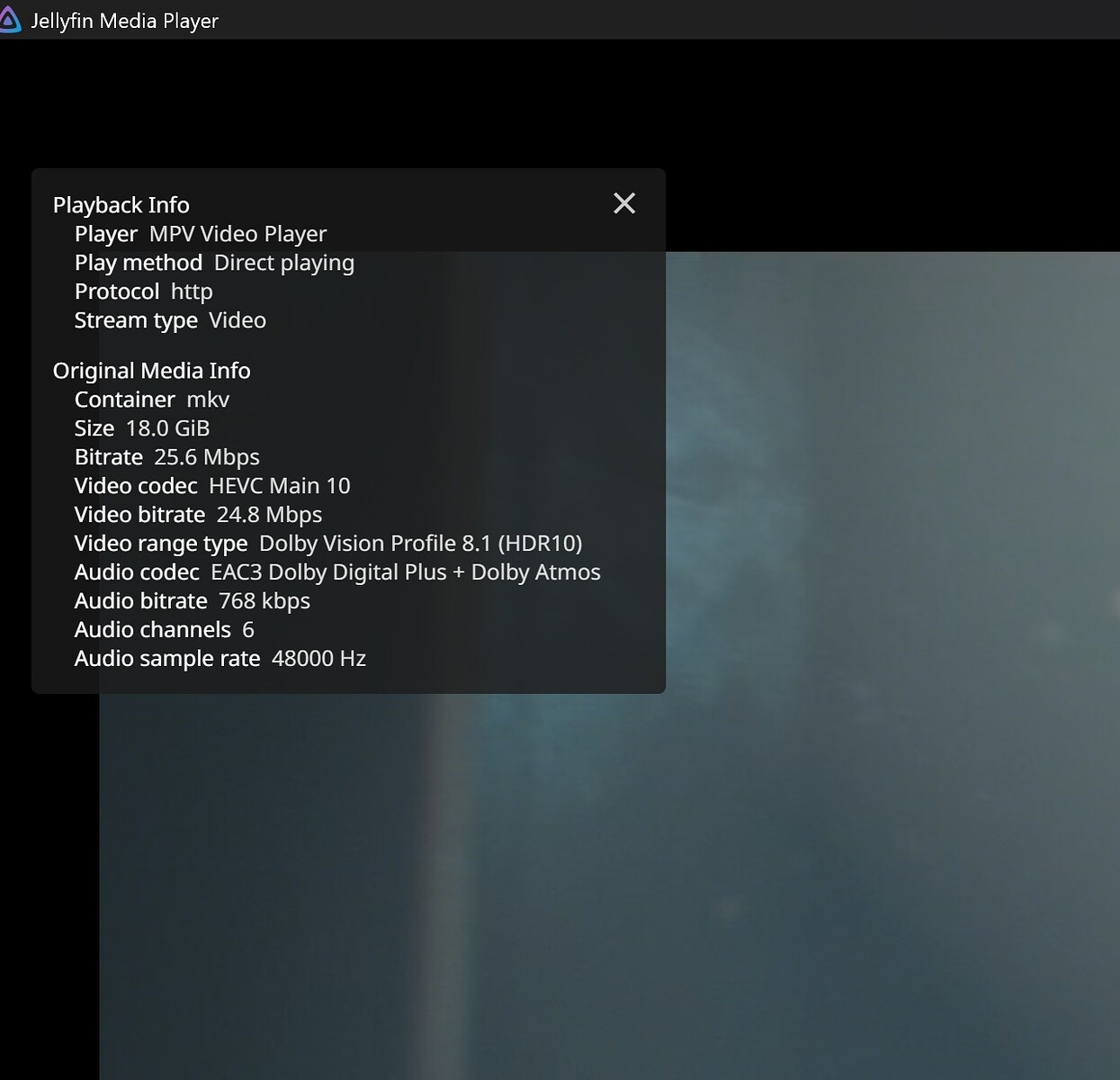Click the 'Direct playing' play method value
Image resolution: width=1120 pixels, height=1080 pixels.
tap(284, 263)
